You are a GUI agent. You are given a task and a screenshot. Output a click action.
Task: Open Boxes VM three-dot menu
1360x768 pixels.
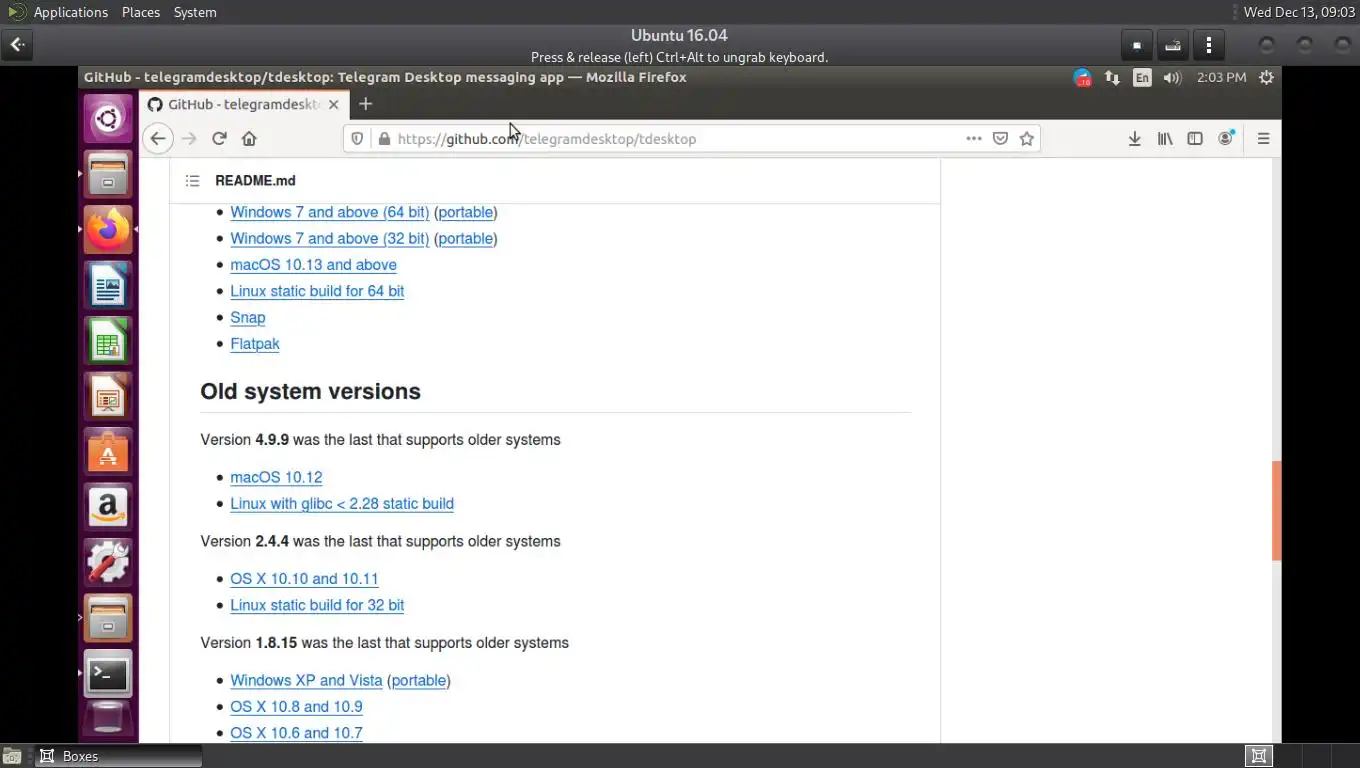tap(1209, 45)
